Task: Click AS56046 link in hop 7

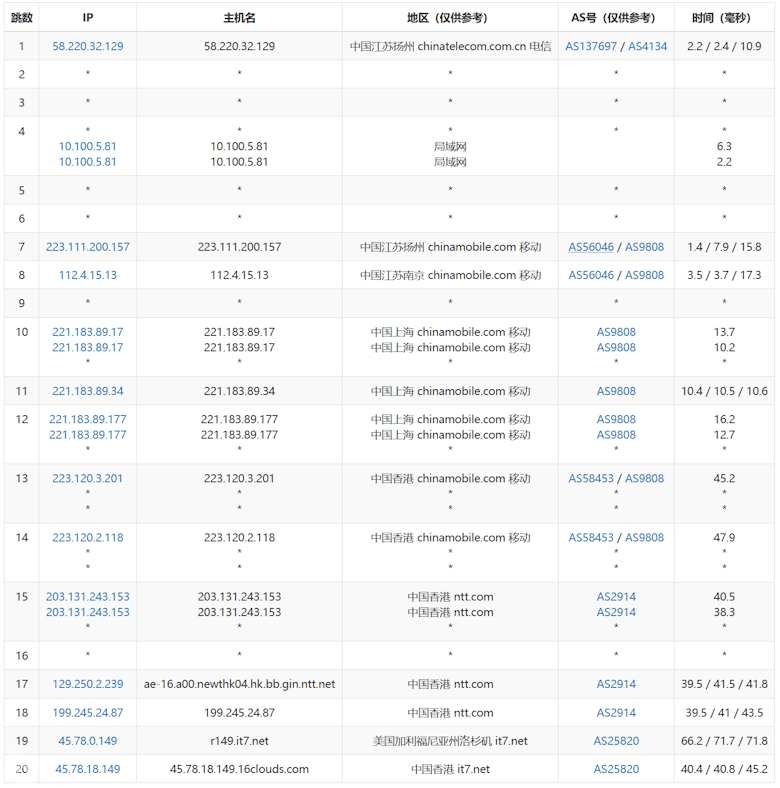Action: 591,247
